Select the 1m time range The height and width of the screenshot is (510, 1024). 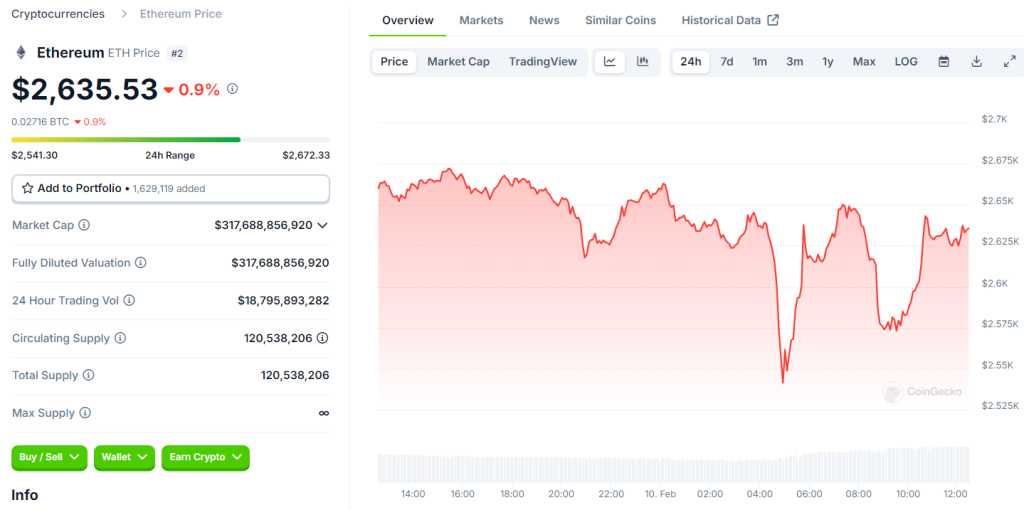point(760,61)
